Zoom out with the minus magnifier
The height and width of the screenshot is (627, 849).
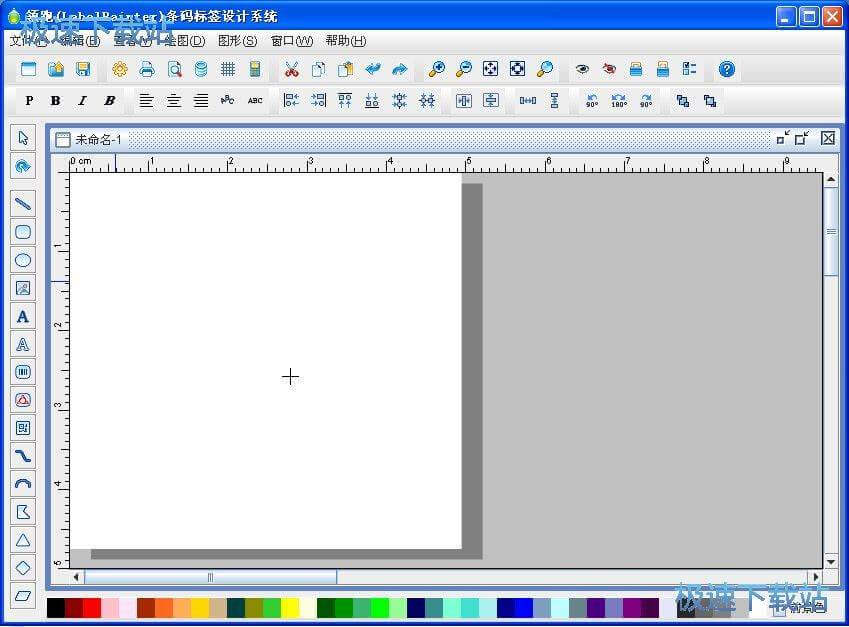pos(463,69)
